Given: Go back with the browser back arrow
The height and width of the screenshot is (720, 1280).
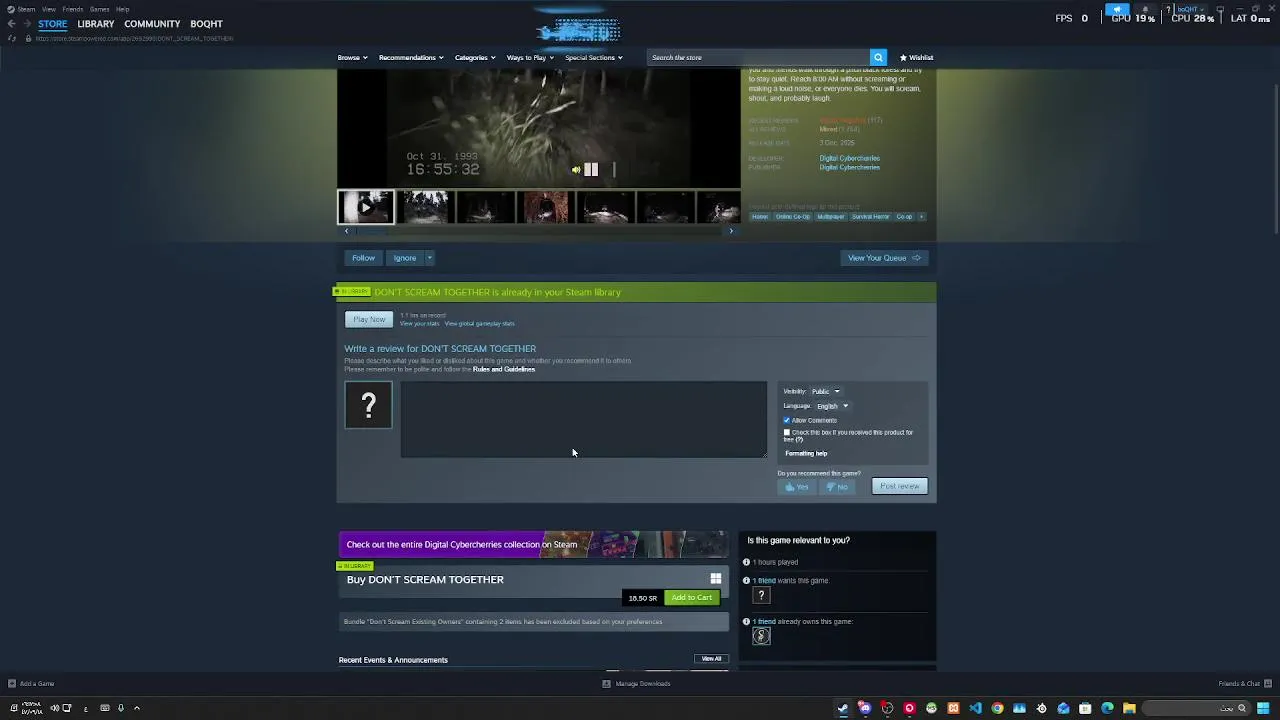Looking at the screenshot, I should 11,24.
